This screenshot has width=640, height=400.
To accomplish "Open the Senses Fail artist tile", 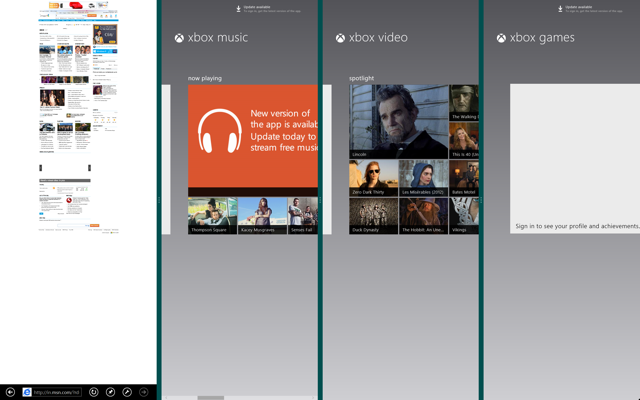I will pos(303,216).
